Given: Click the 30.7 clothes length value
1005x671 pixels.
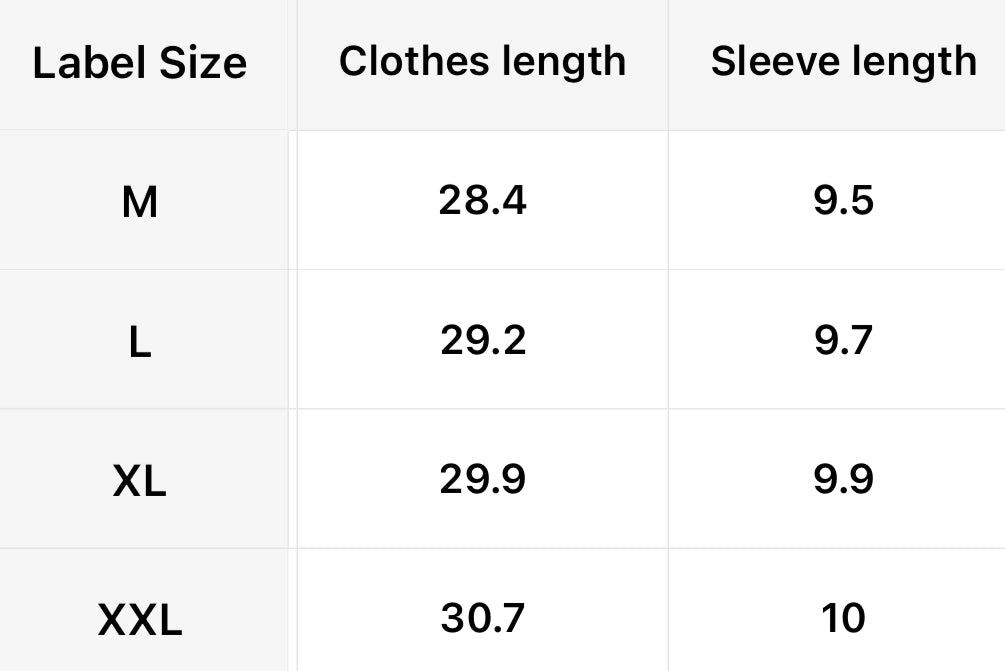Looking at the screenshot, I should click(x=482, y=619).
